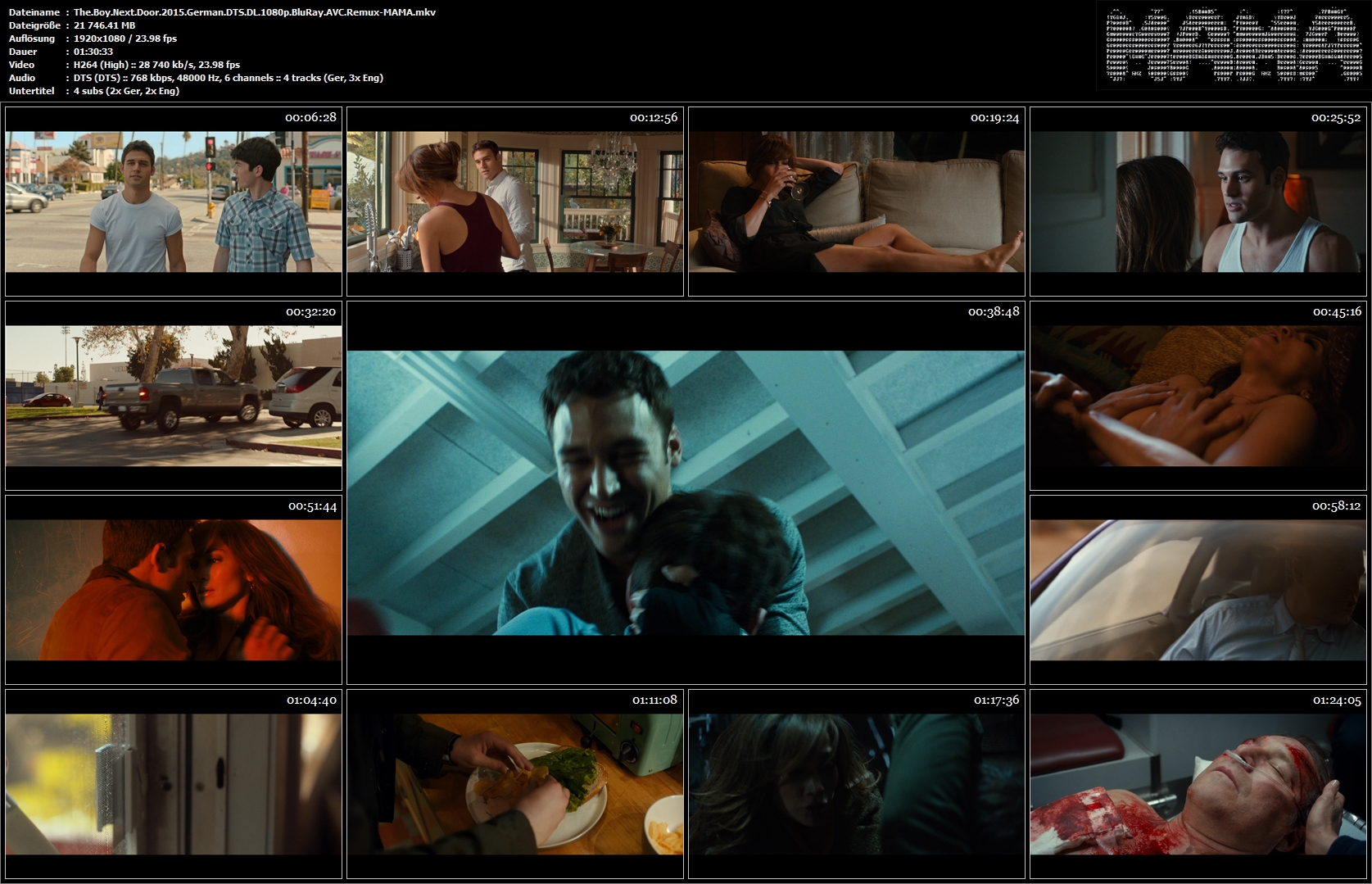Click the final frame thumbnail at 01:24:05
The height and width of the screenshot is (884, 1372).
point(1198,784)
